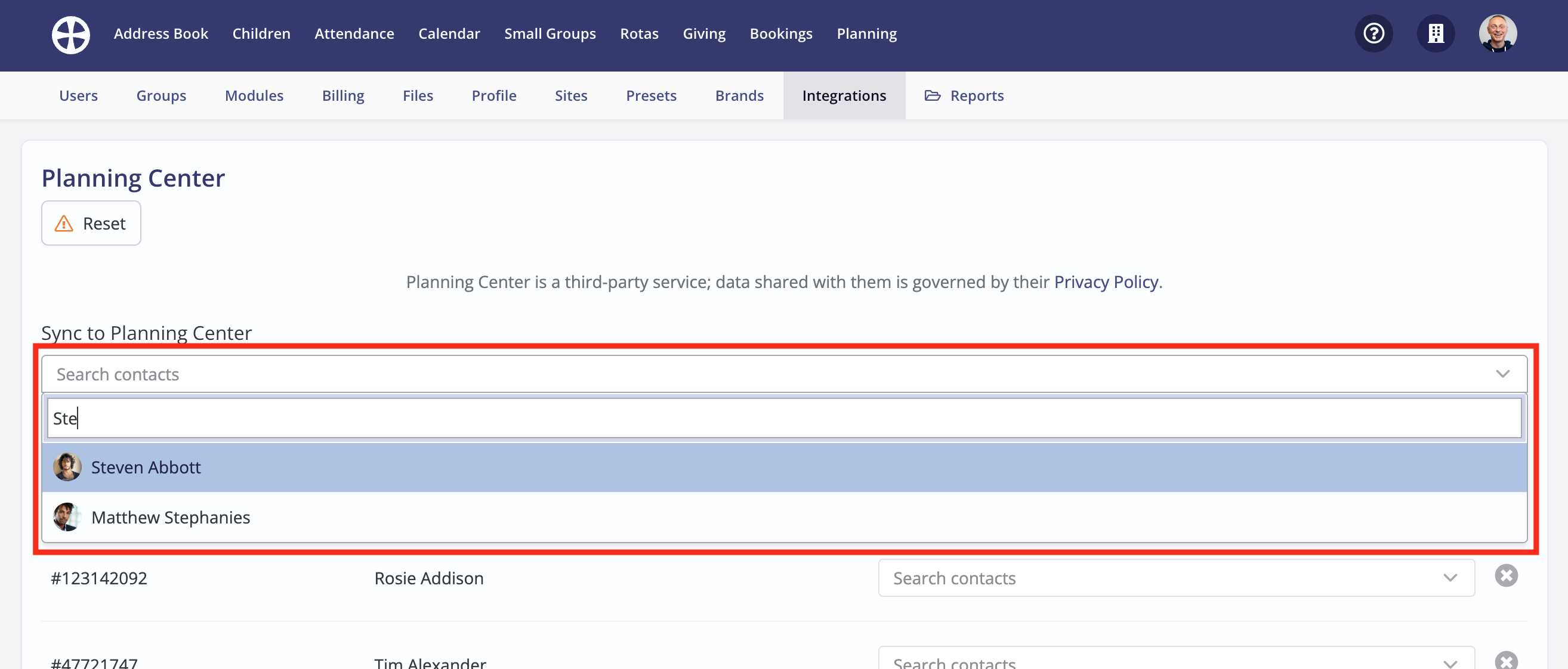The image size is (1568, 669).
Task: Open the Planning module
Action: (x=867, y=34)
